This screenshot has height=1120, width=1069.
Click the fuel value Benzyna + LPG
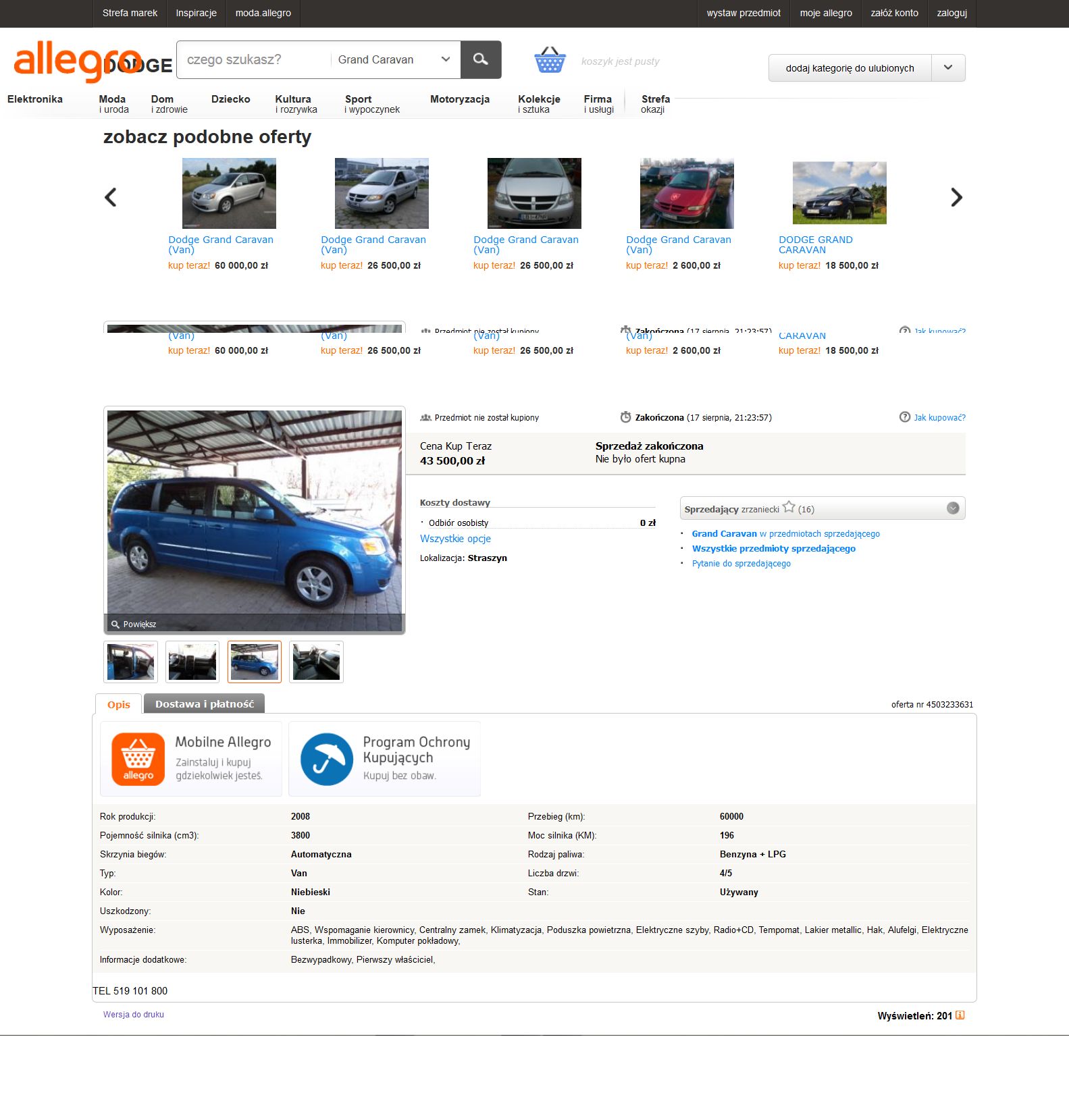(753, 854)
